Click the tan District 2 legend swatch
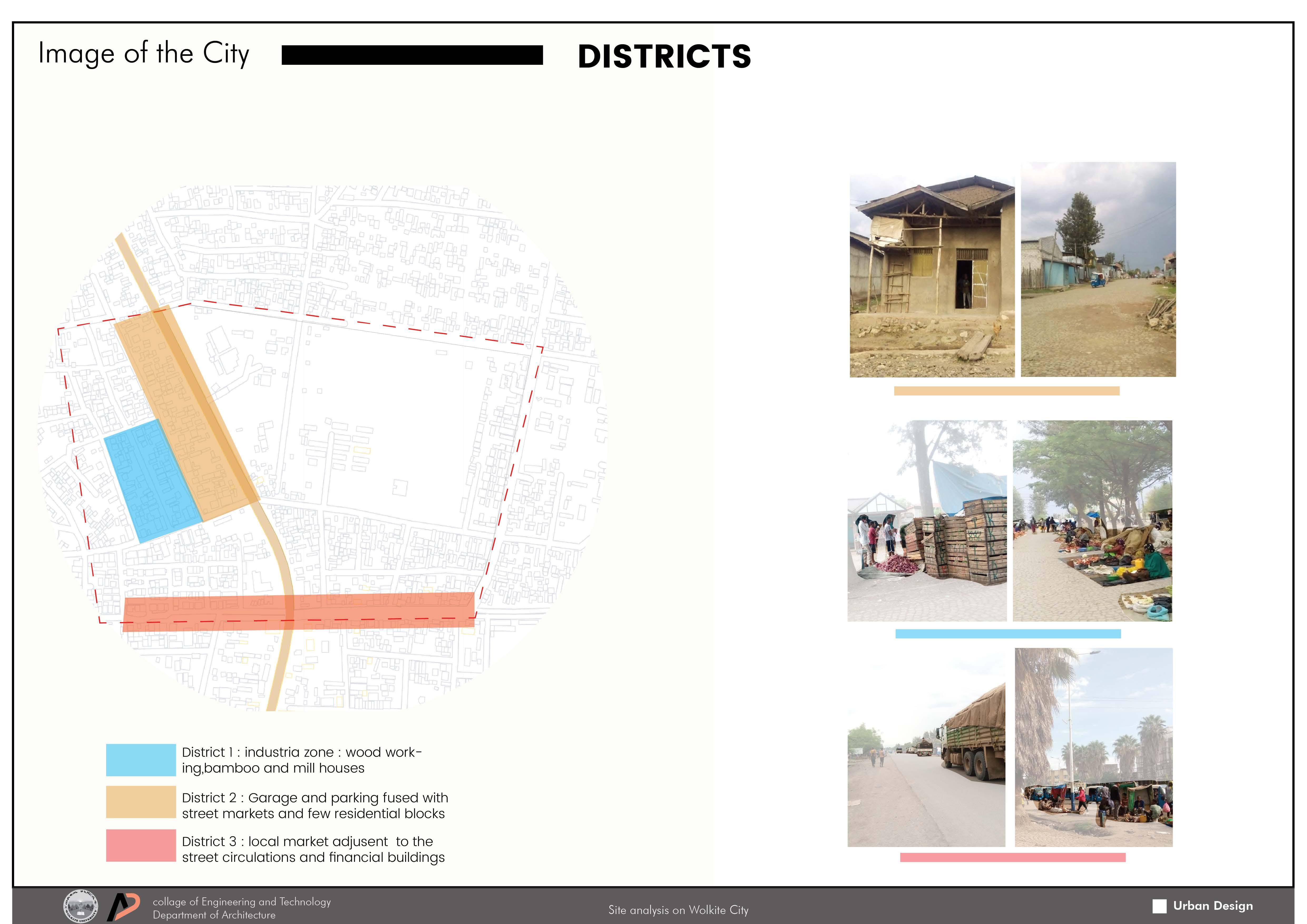 click(141, 802)
